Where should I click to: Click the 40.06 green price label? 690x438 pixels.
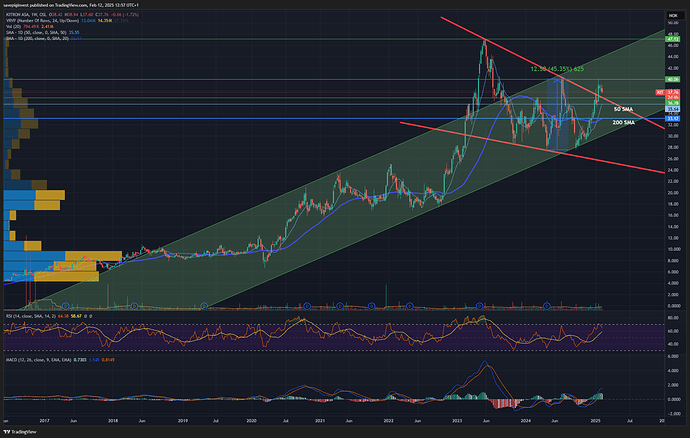(x=673, y=80)
